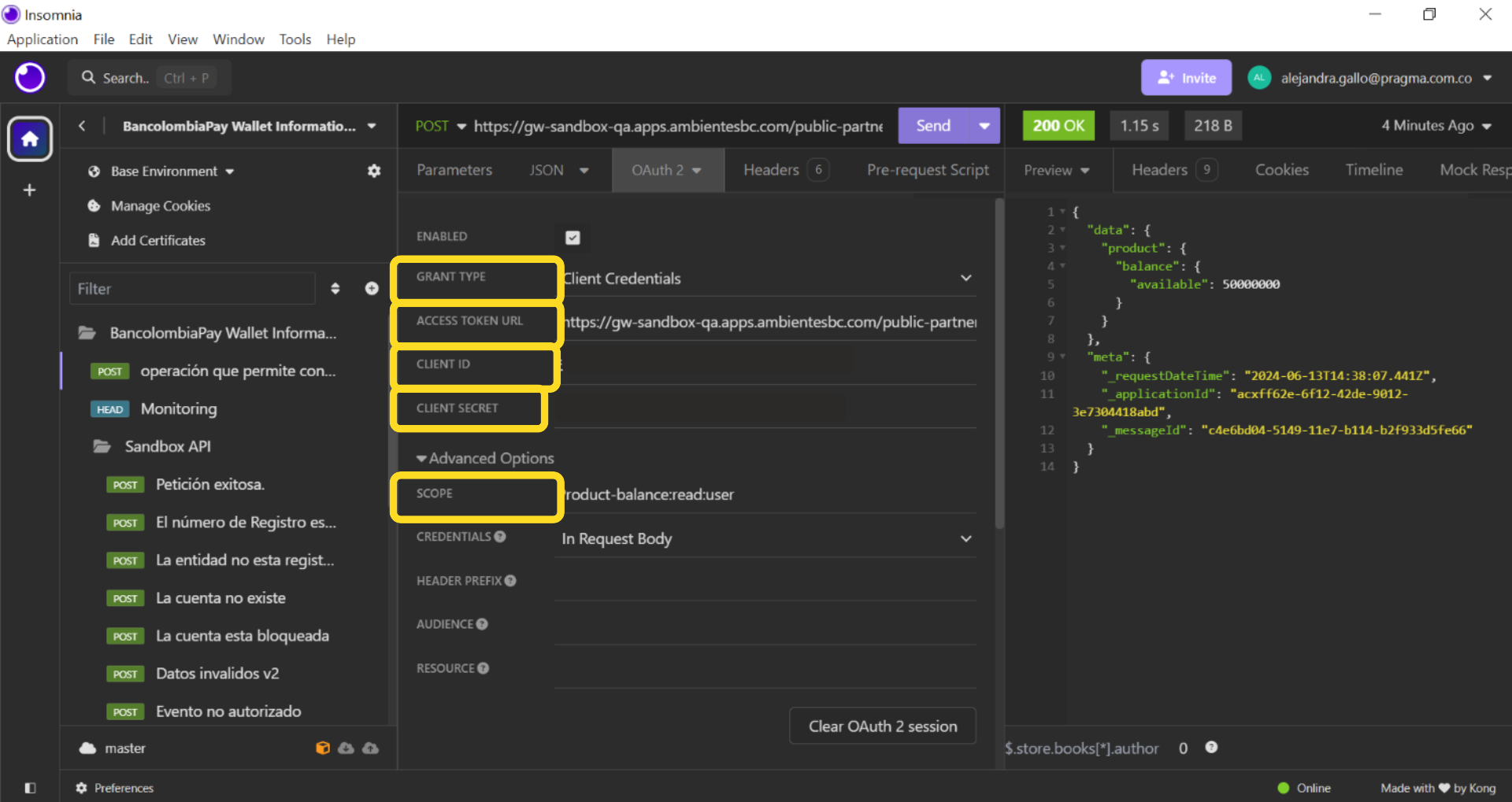The height and width of the screenshot is (802, 1512).
Task: Open the Application menu
Action: coord(43,39)
